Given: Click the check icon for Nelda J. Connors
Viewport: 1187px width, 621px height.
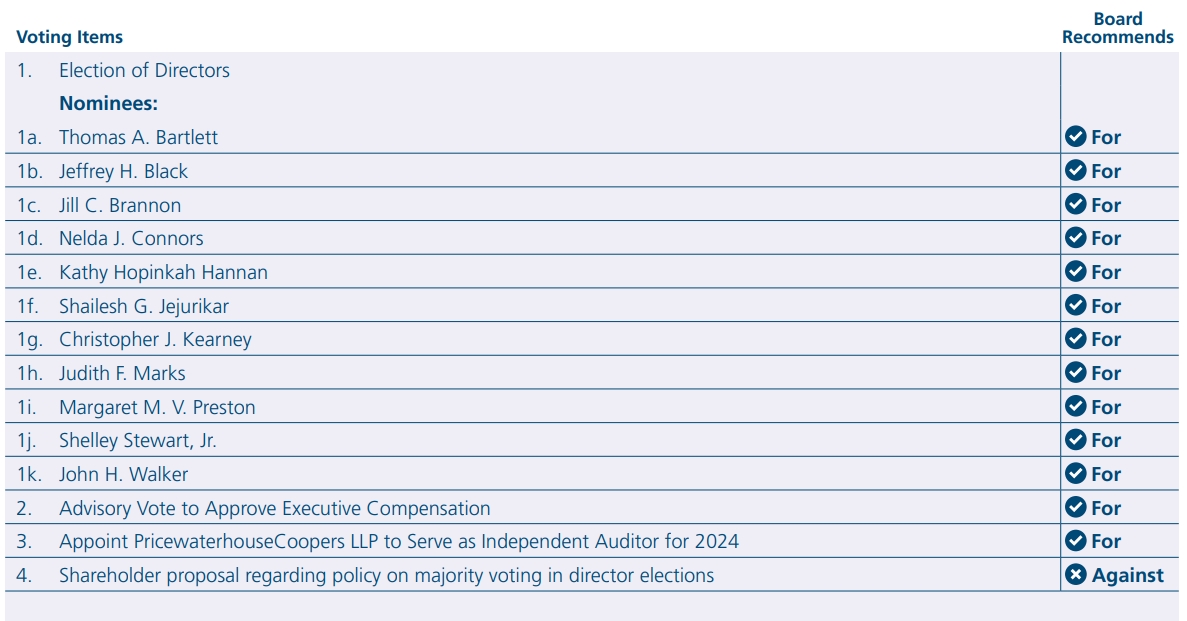Looking at the screenshot, I should 1076,238.
